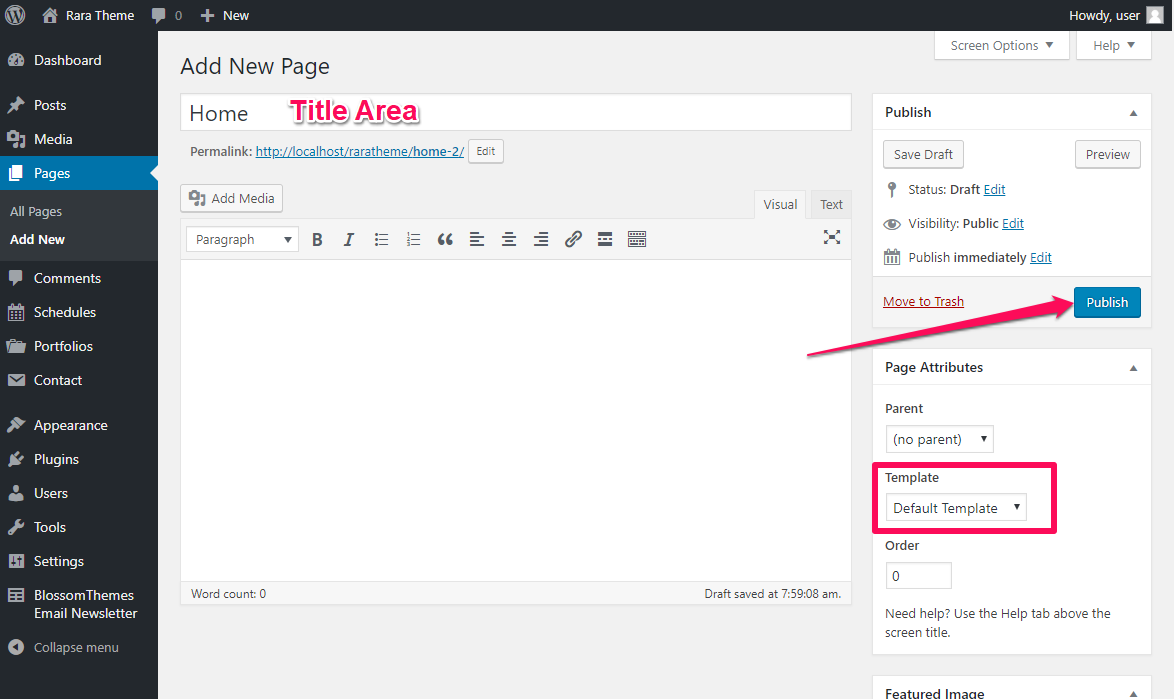Apply Italic formatting icon

pyautogui.click(x=349, y=239)
